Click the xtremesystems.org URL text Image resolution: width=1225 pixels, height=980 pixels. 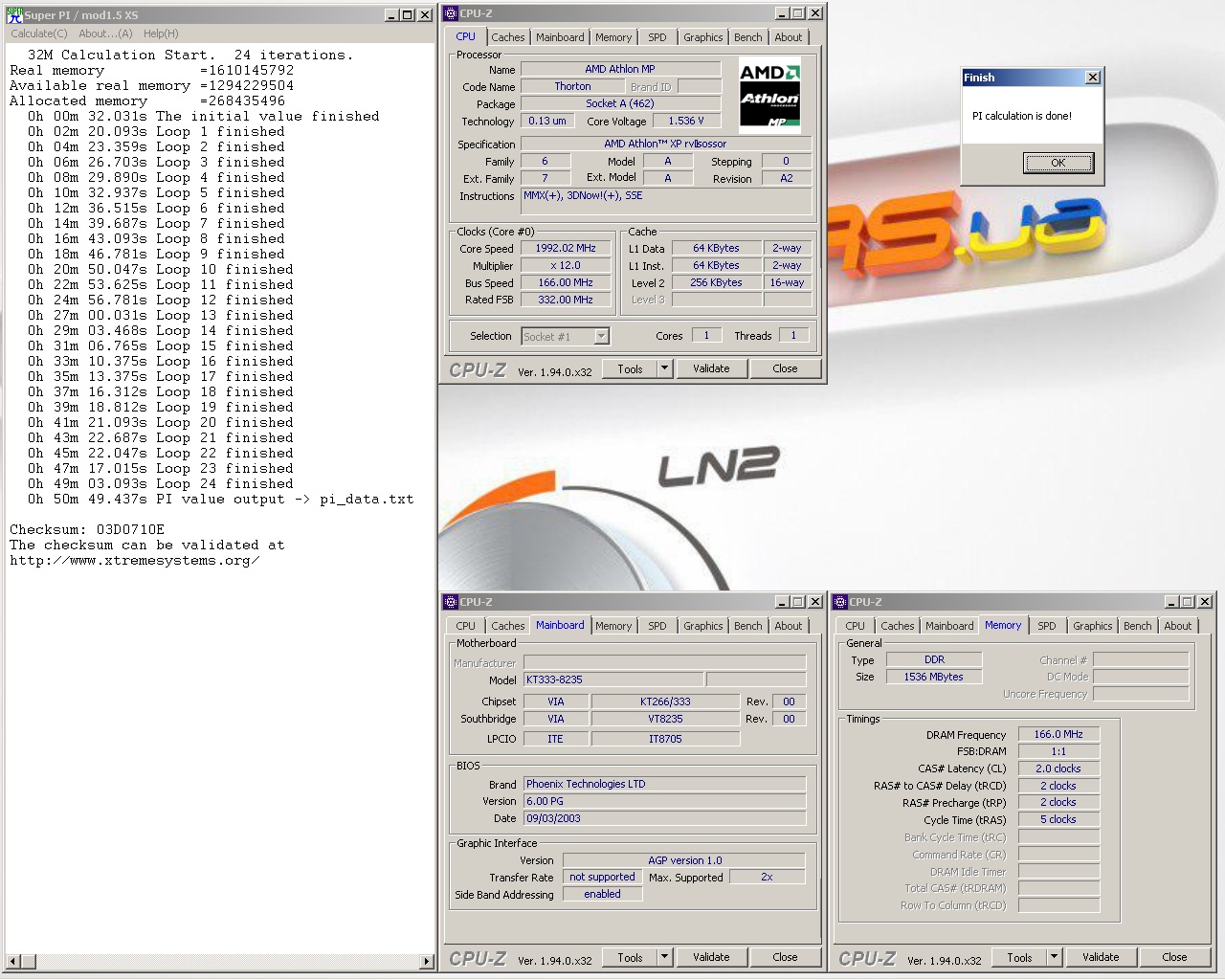pos(135,560)
